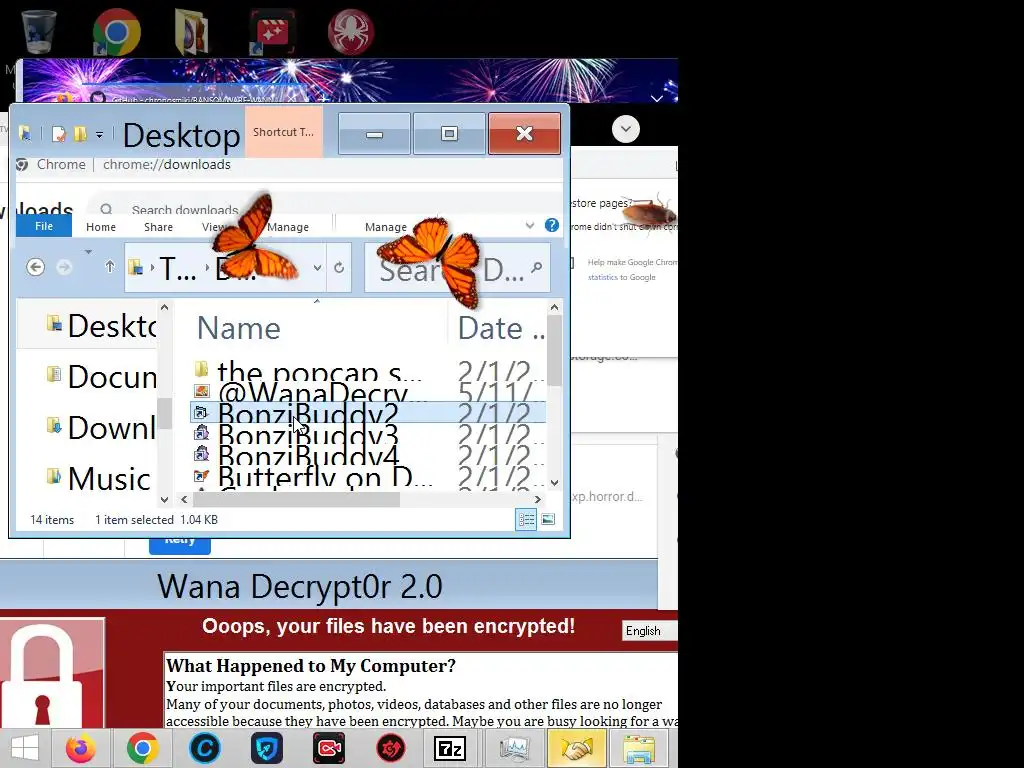Open the red film-clip app desktop icon
Viewport: 1024px width, 768px height.
click(x=272, y=31)
